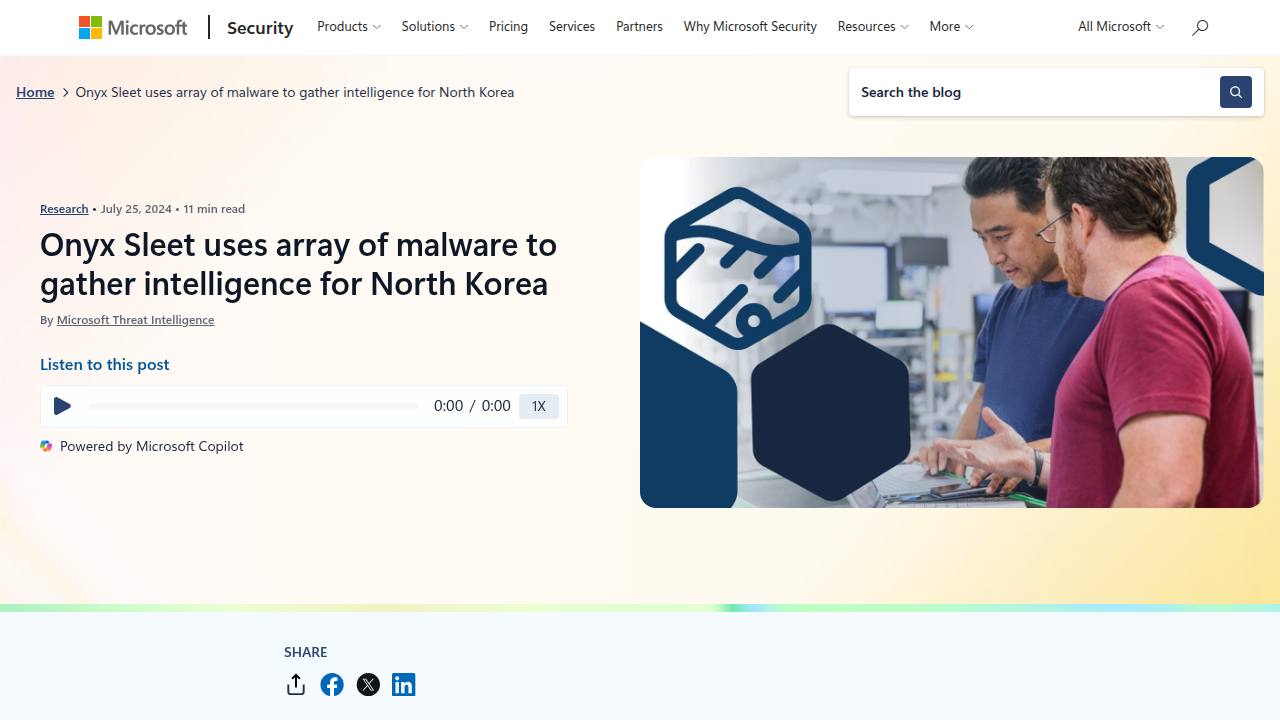1280x720 pixels.
Task: Click the breadcrumb article title text
Action: 295,92
